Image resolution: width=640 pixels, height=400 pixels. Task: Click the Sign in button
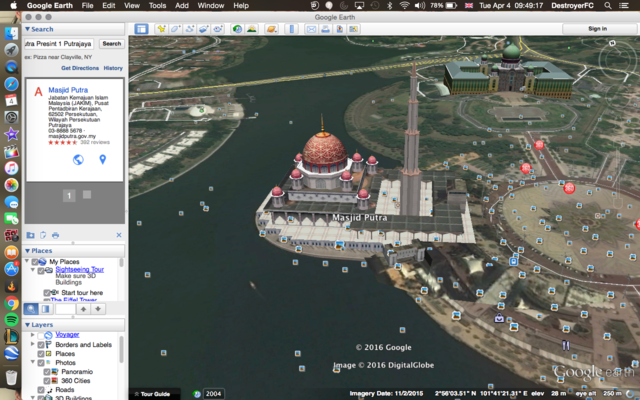pos(598,29)
